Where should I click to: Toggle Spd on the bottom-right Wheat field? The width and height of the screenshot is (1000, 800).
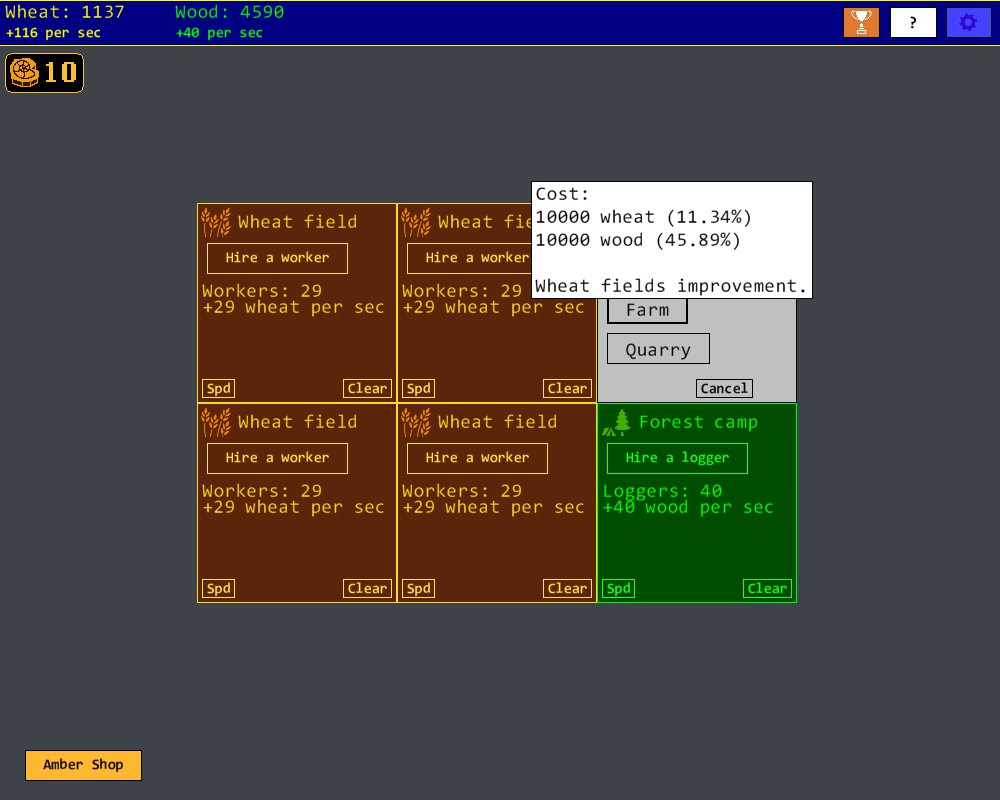(x=418, y=588)
